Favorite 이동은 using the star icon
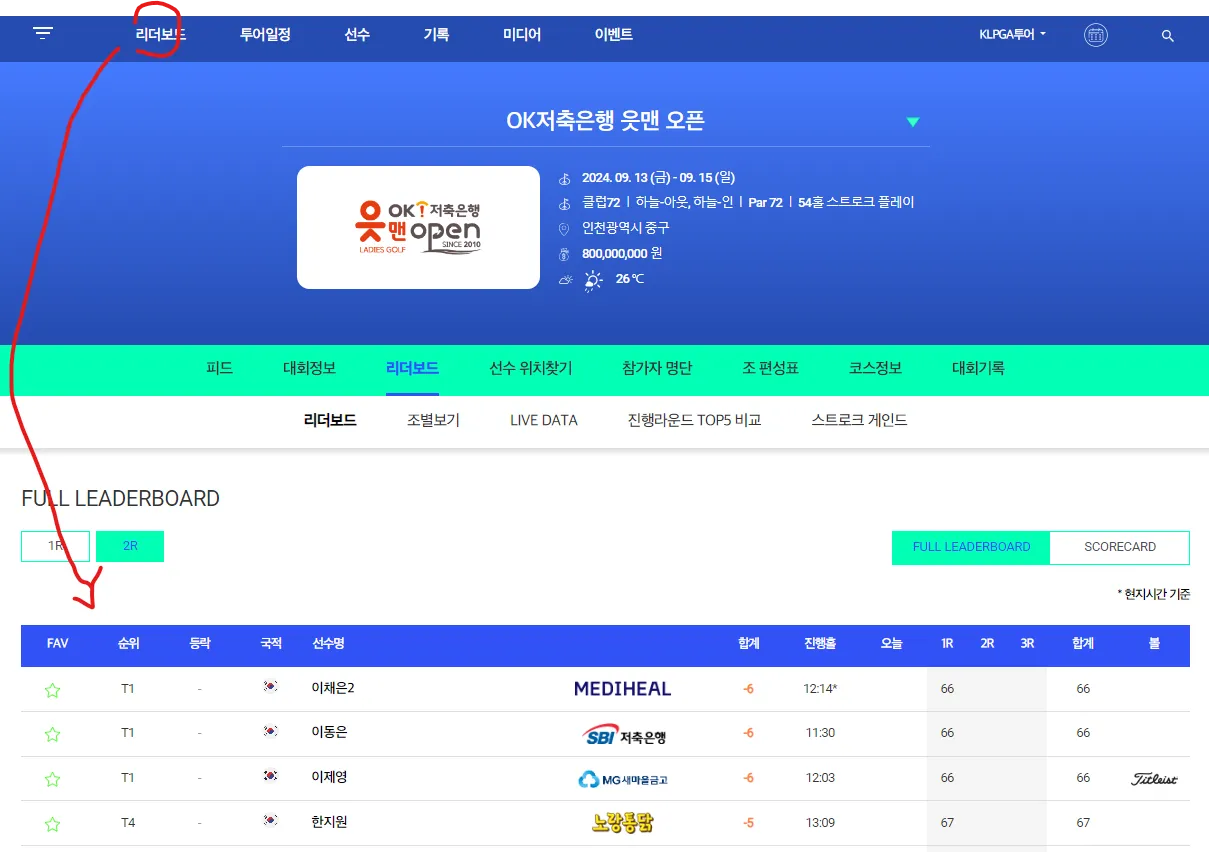Image resolution: width=1209 pixels, height=852 pixels. pyautogui.click(x=52, y=733)
